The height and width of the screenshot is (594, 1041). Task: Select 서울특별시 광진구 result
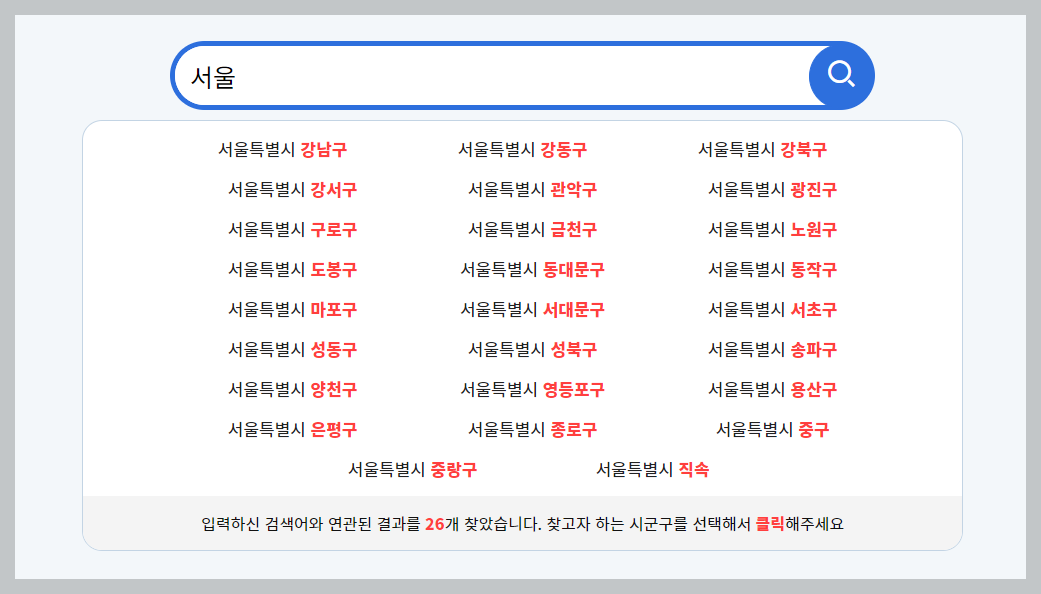772,190
